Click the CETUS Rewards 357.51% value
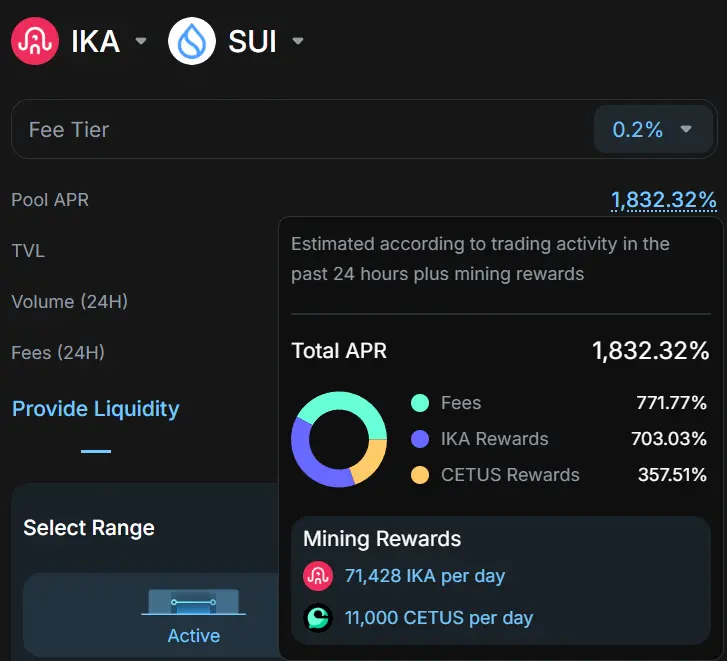Image resolution: width=727 pixels, height=661 pixels. (672, 475)
